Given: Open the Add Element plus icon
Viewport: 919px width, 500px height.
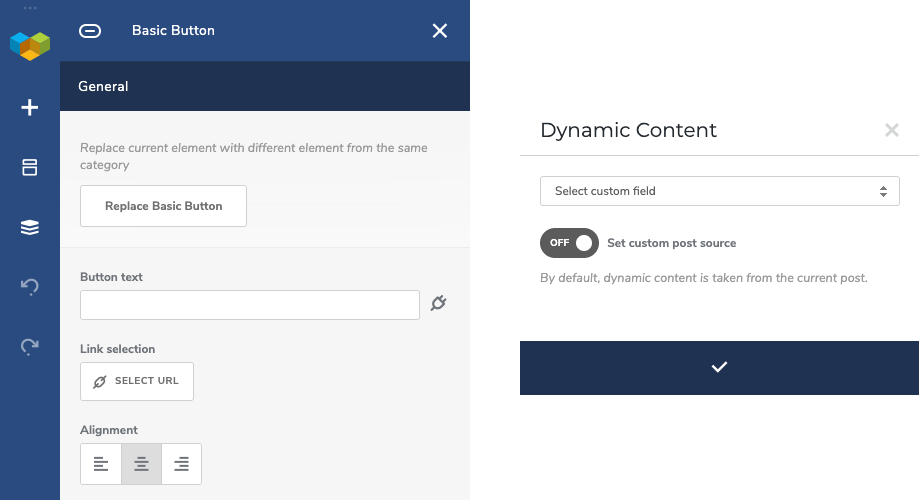Looking at the screenshot, I should [x=30, y=107].
